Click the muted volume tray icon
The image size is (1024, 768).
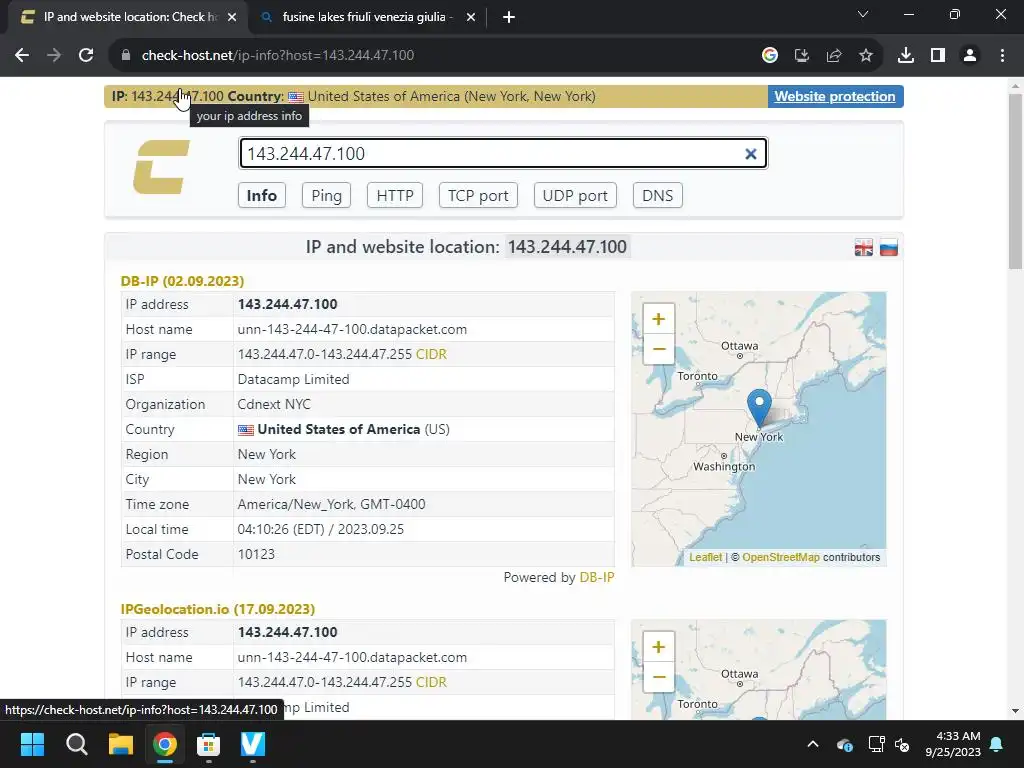coord(903,744)
